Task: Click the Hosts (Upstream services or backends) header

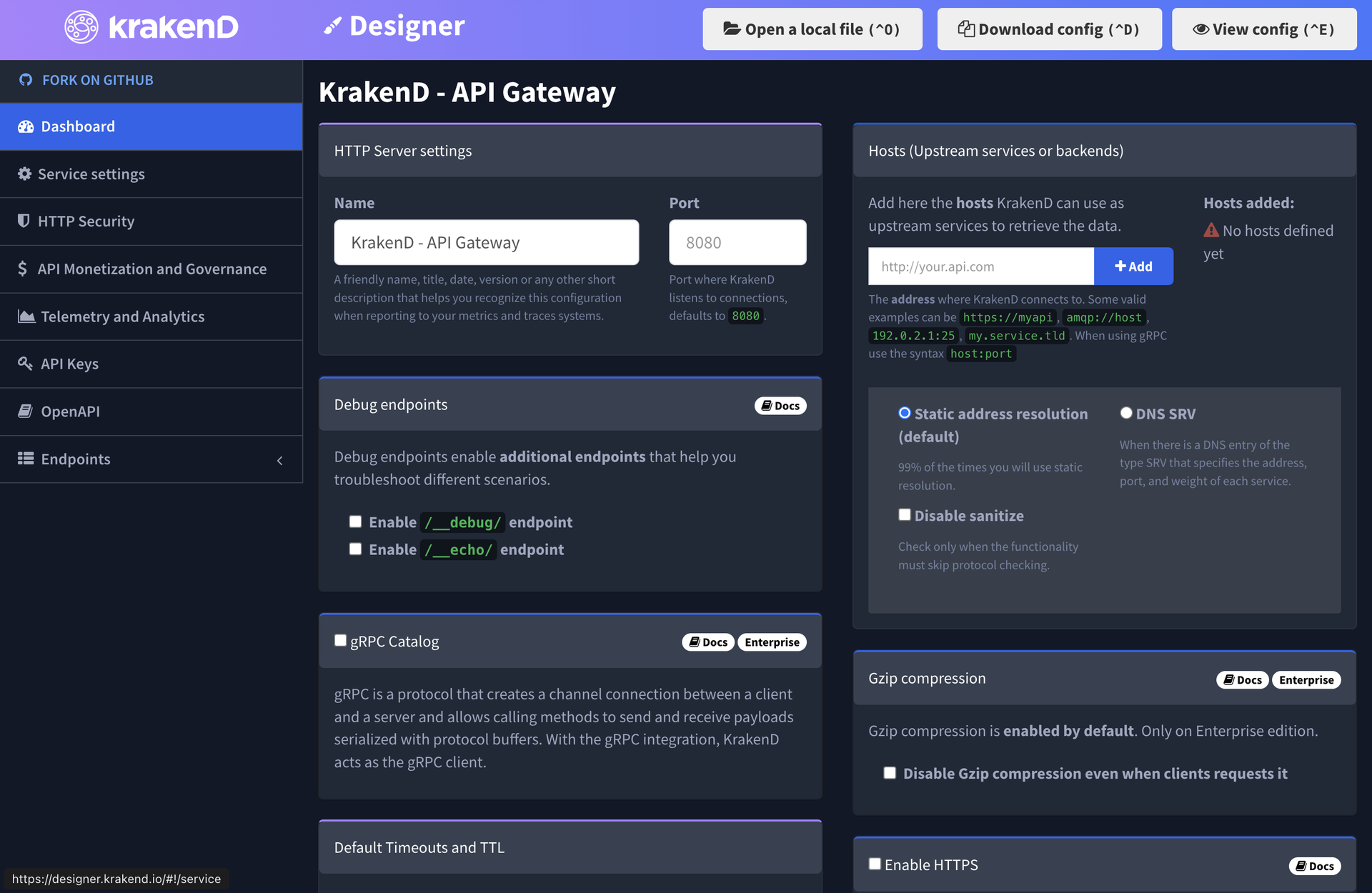Action: click(x=1105, y=151)
